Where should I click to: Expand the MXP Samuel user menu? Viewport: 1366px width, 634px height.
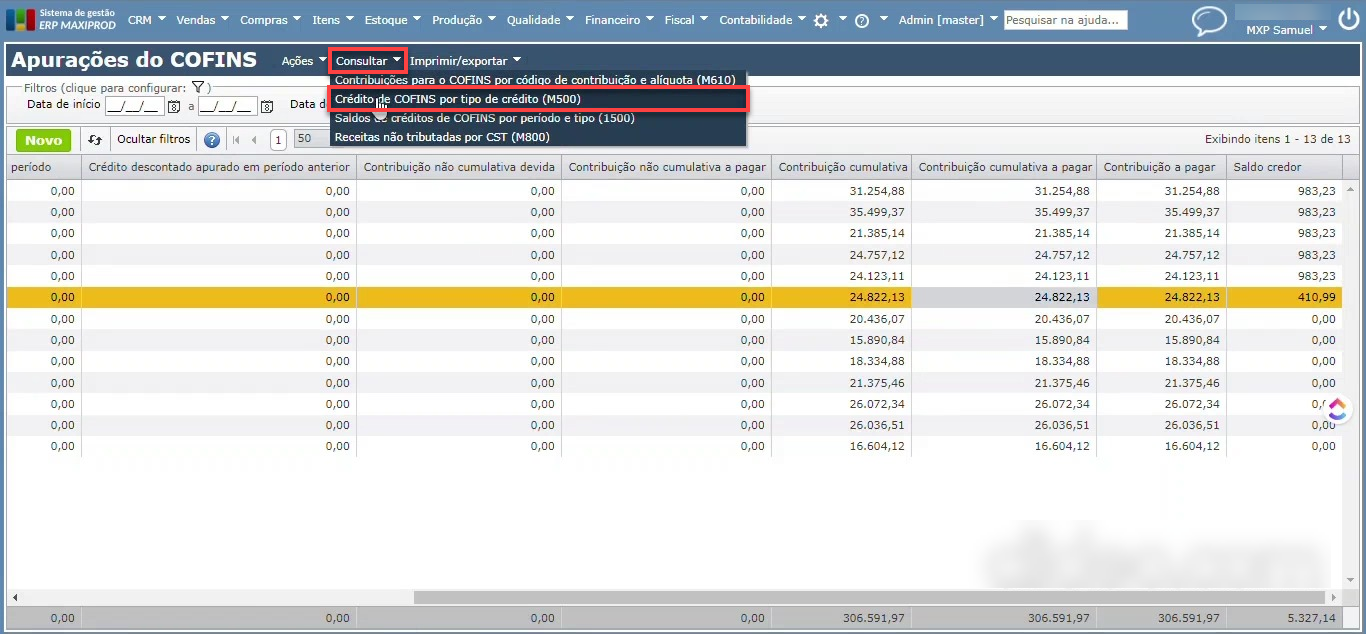click(1286, 30)
